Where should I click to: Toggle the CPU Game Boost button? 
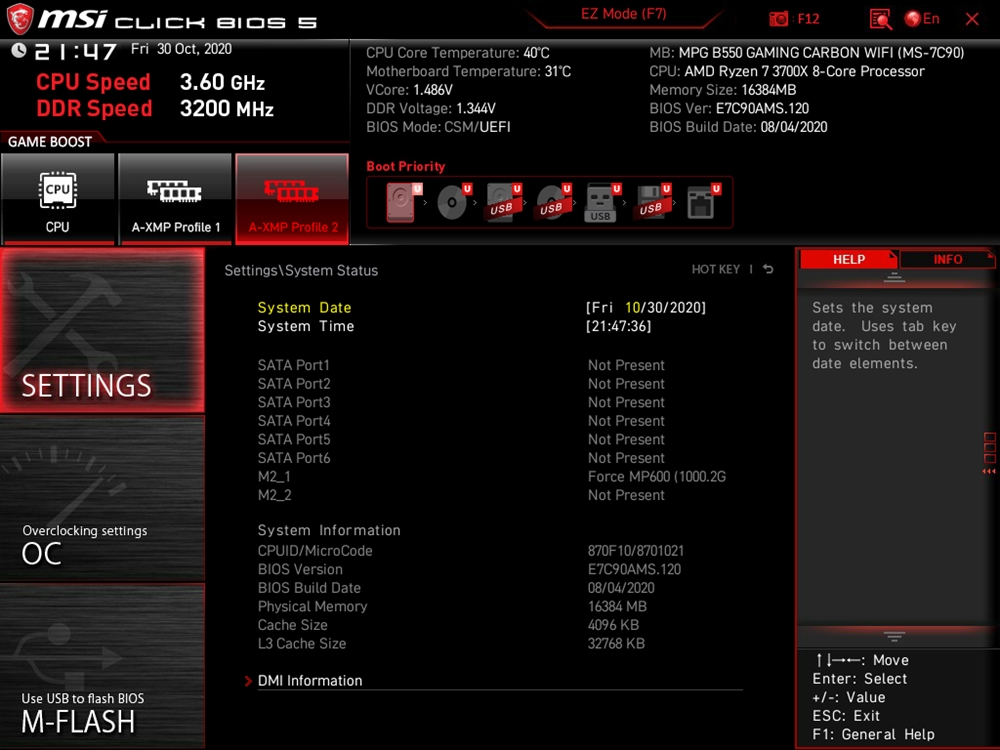coord(57,199)
